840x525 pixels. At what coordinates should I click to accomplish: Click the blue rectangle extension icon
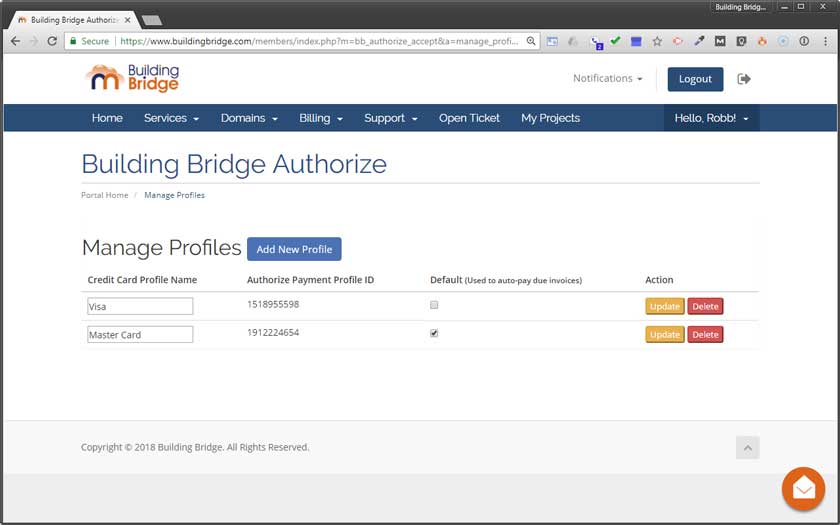[x=636, y=41]
